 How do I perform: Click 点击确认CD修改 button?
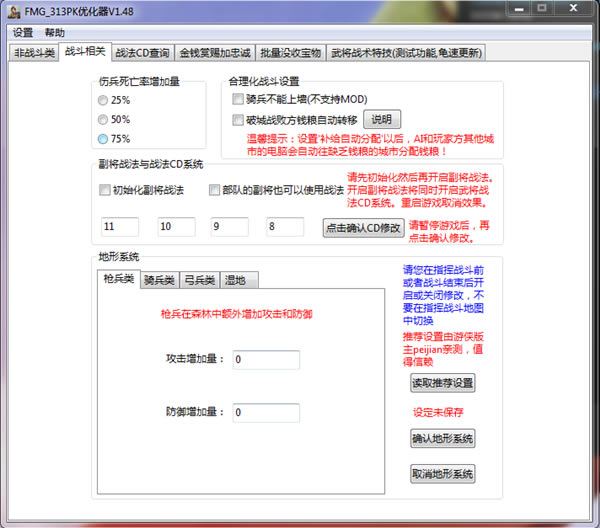click(x=362, y=227)
